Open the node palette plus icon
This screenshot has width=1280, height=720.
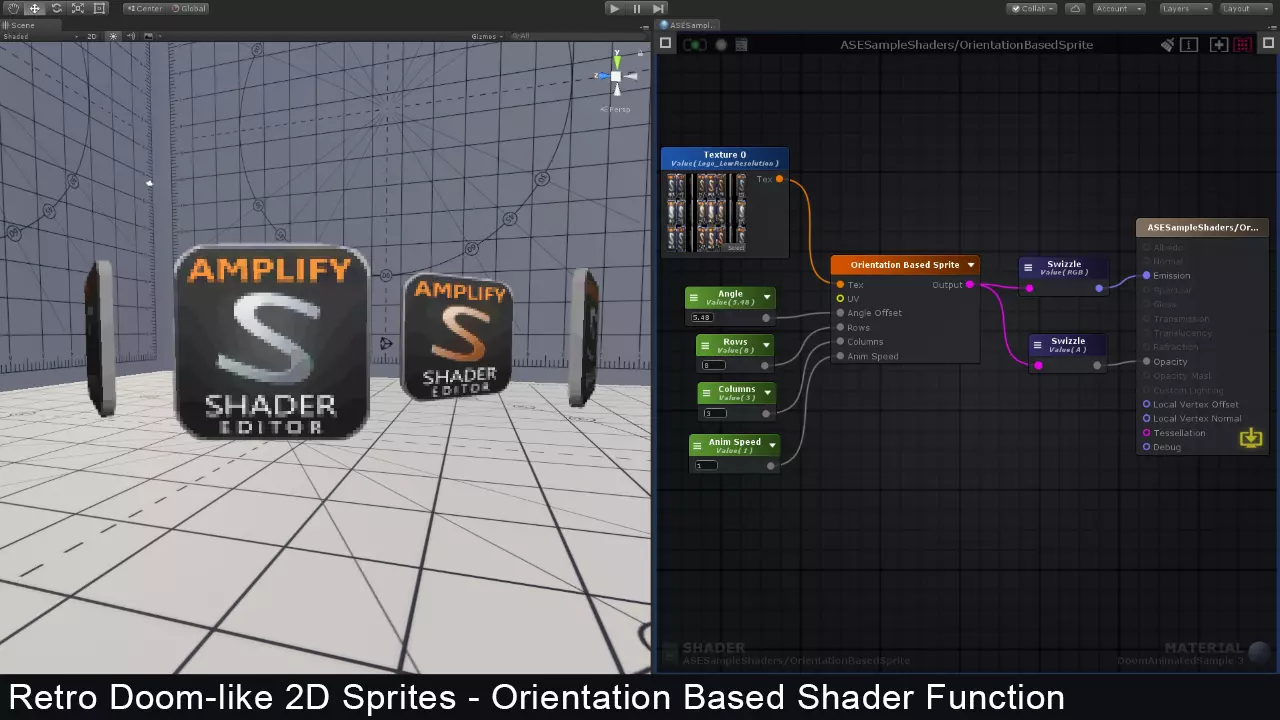click(x=1218, y=44)
